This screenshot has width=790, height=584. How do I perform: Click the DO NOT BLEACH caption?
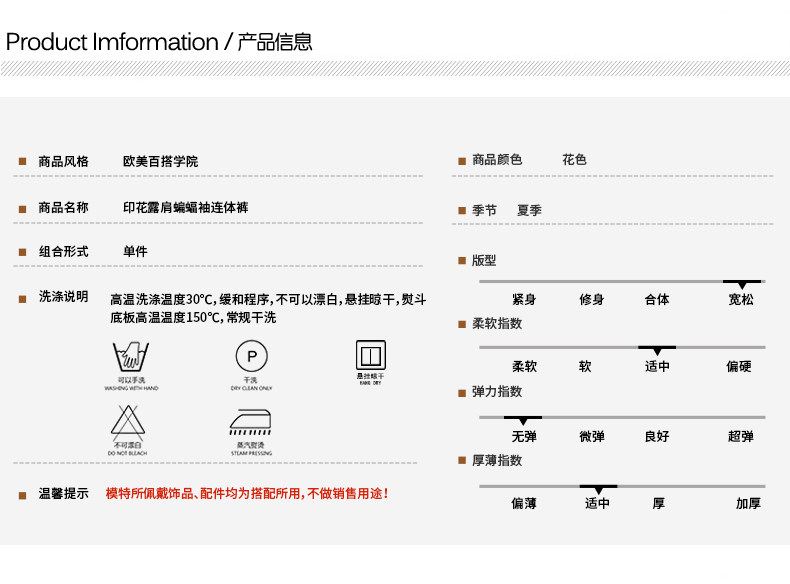tap(127, 453)
